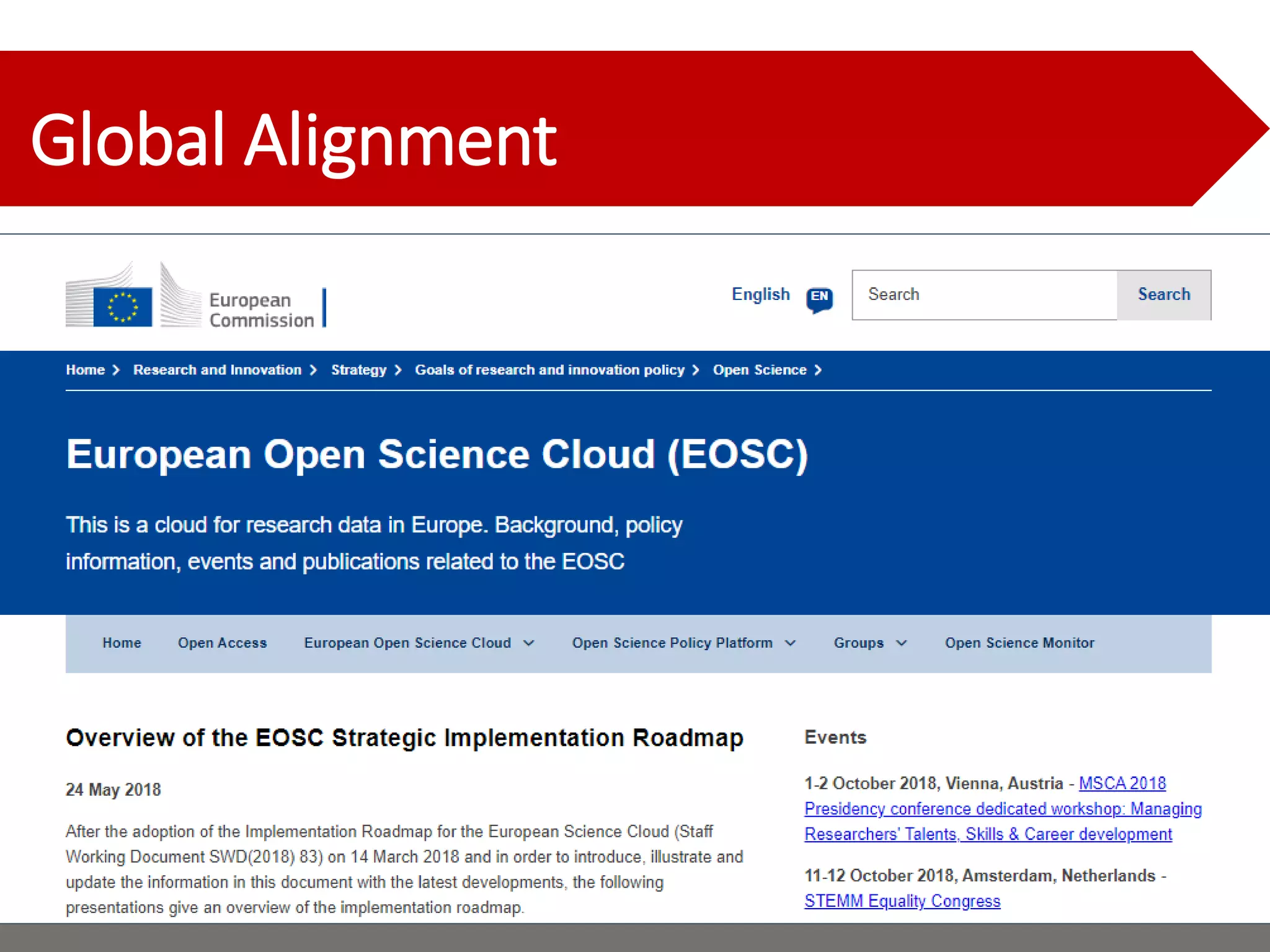Open Goals of research and innovation policy breadcrumb

click(549, 370)
